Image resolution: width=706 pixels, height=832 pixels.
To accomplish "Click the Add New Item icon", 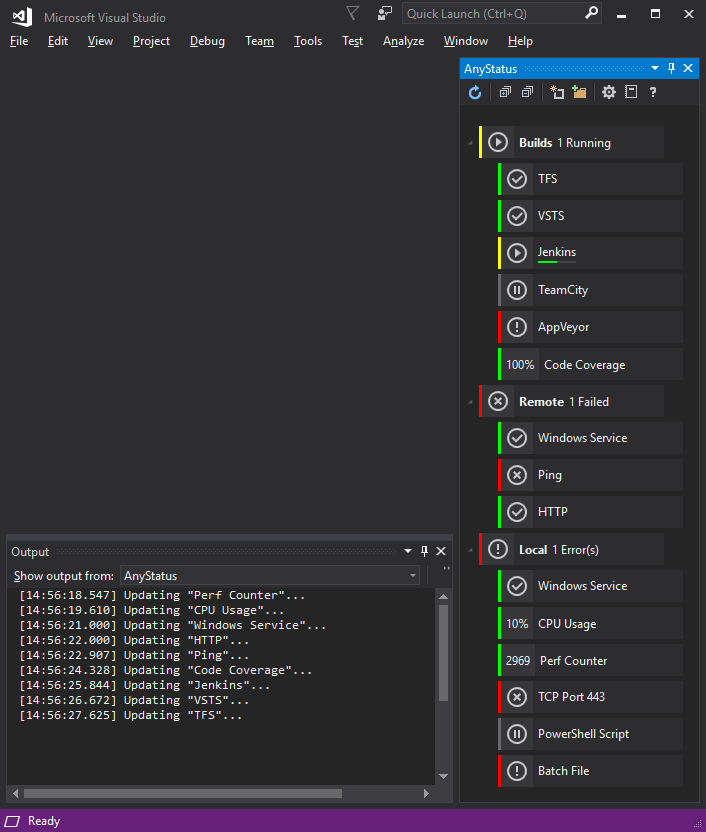I will (x=556, y=92).
